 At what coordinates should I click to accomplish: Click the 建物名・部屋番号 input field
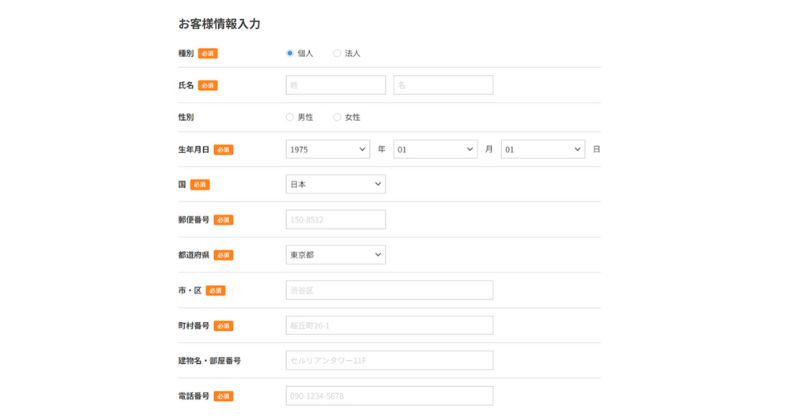pos(389,360)
